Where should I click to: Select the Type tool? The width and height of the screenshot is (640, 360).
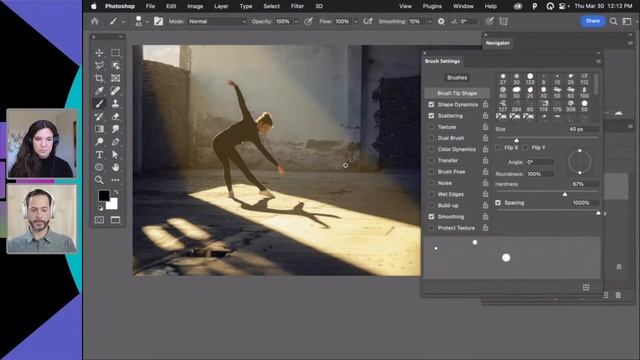99,154
